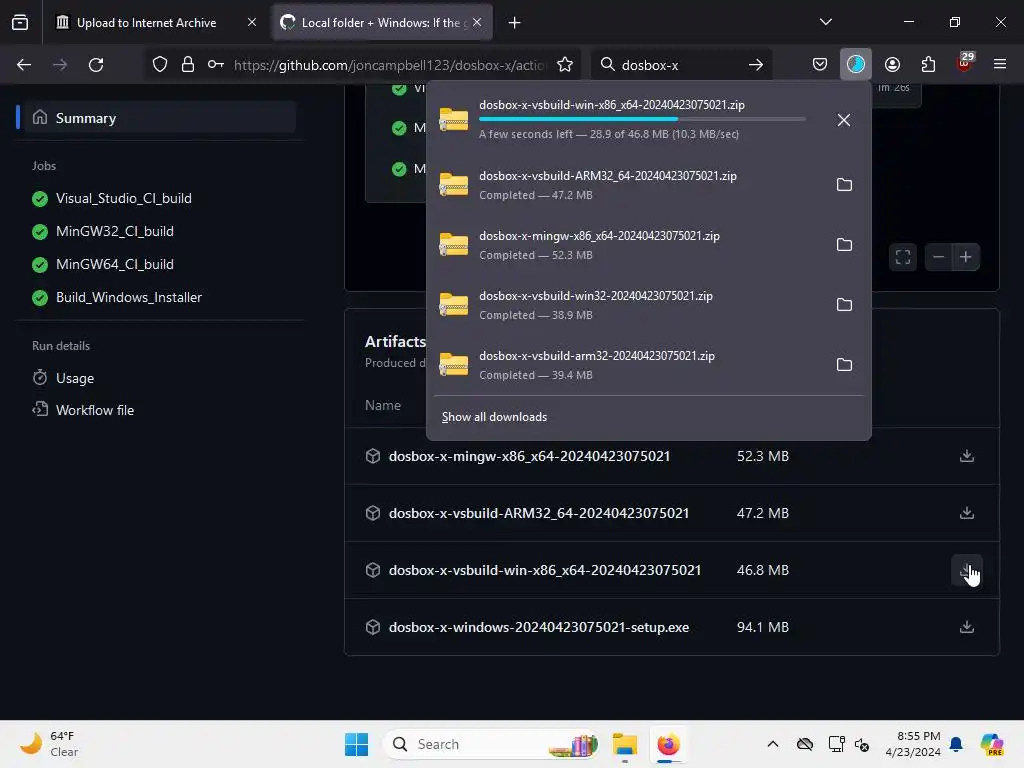
Task: Bookmark this page with the star
Action: tap(565, 65)
